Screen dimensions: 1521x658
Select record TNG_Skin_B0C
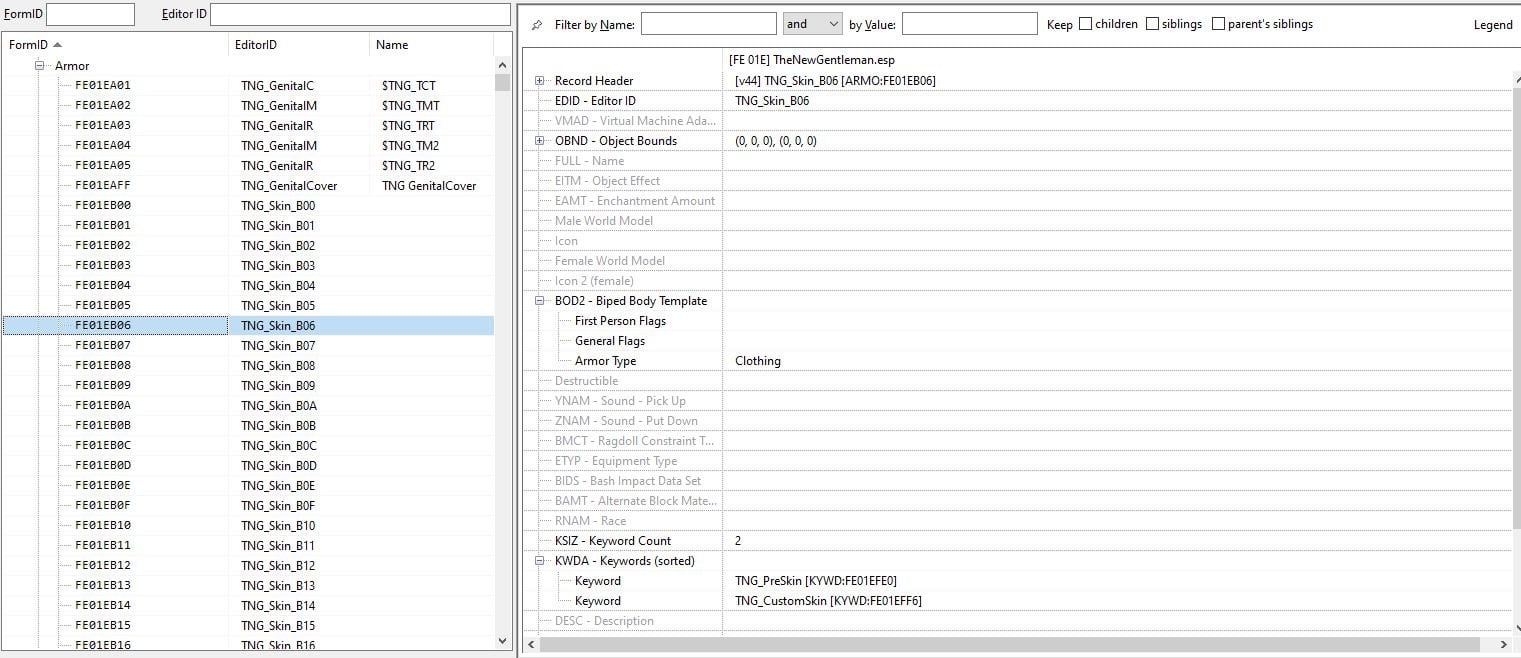click(x=248, y=446)
